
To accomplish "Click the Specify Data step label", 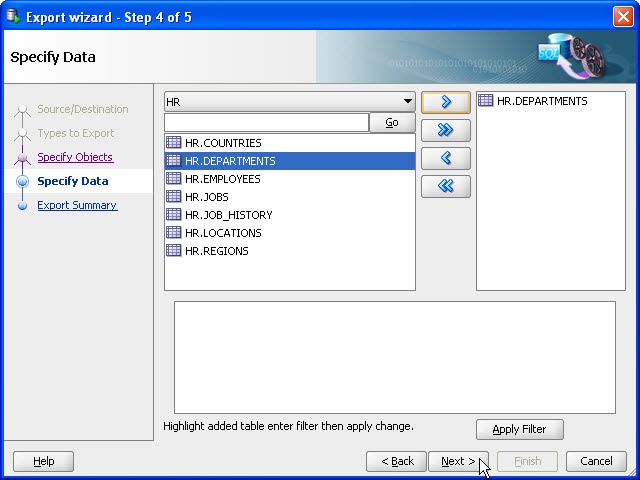I will pyautogui.click(x=73, y=181).
